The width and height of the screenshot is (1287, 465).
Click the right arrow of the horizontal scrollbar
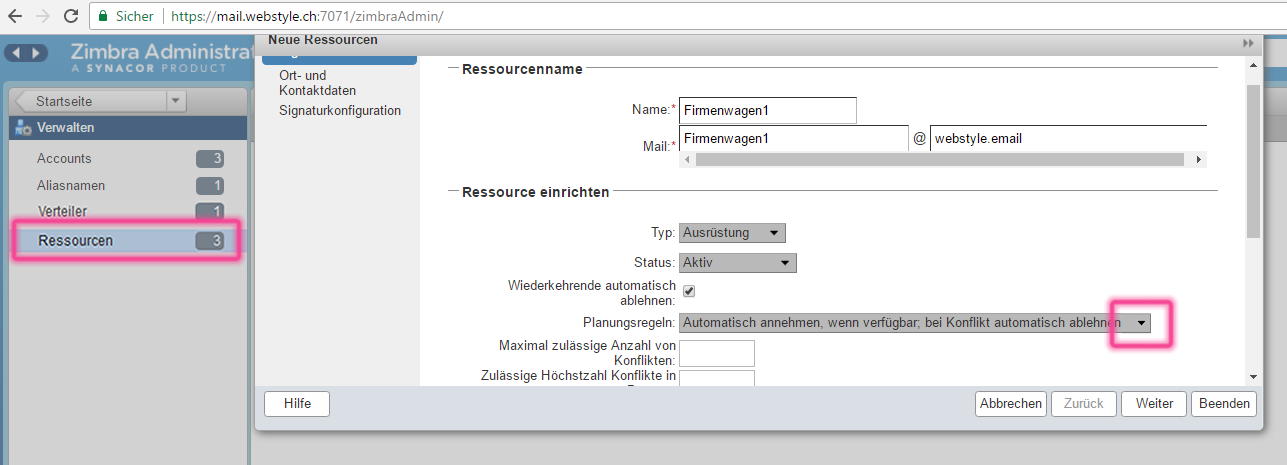click(1200, 159)
